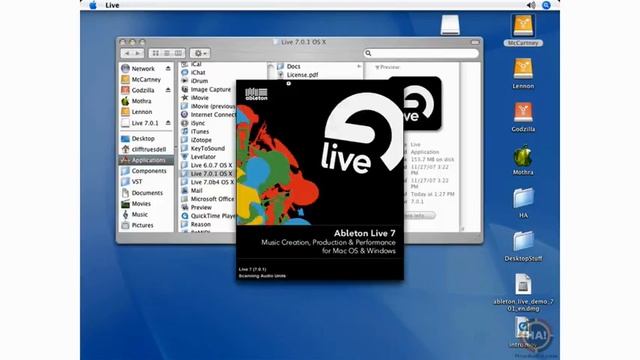Select the Lennon drive on desktop
This screenshot has height=360, width=640.
click(x=523, y=73)
